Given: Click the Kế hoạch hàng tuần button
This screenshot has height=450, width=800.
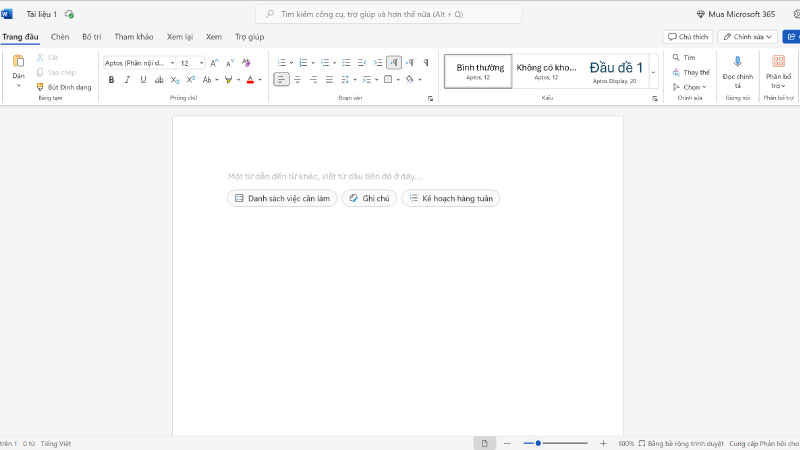Looking at the screenshot, I should [450, 198].
